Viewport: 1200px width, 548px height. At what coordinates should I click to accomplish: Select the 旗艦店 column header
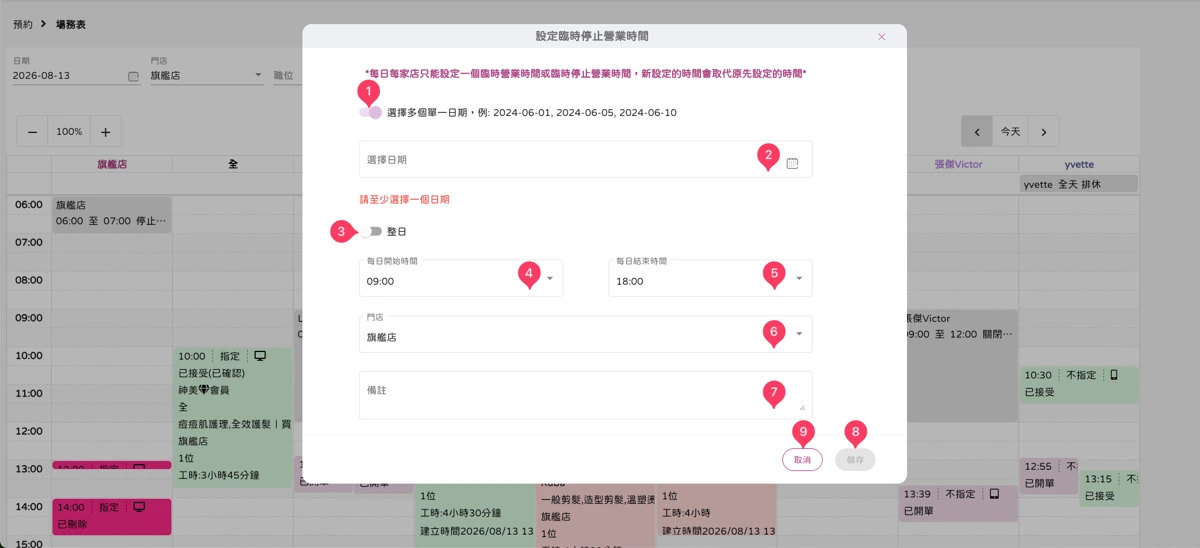pyautogui.click(x=111, y=163)
